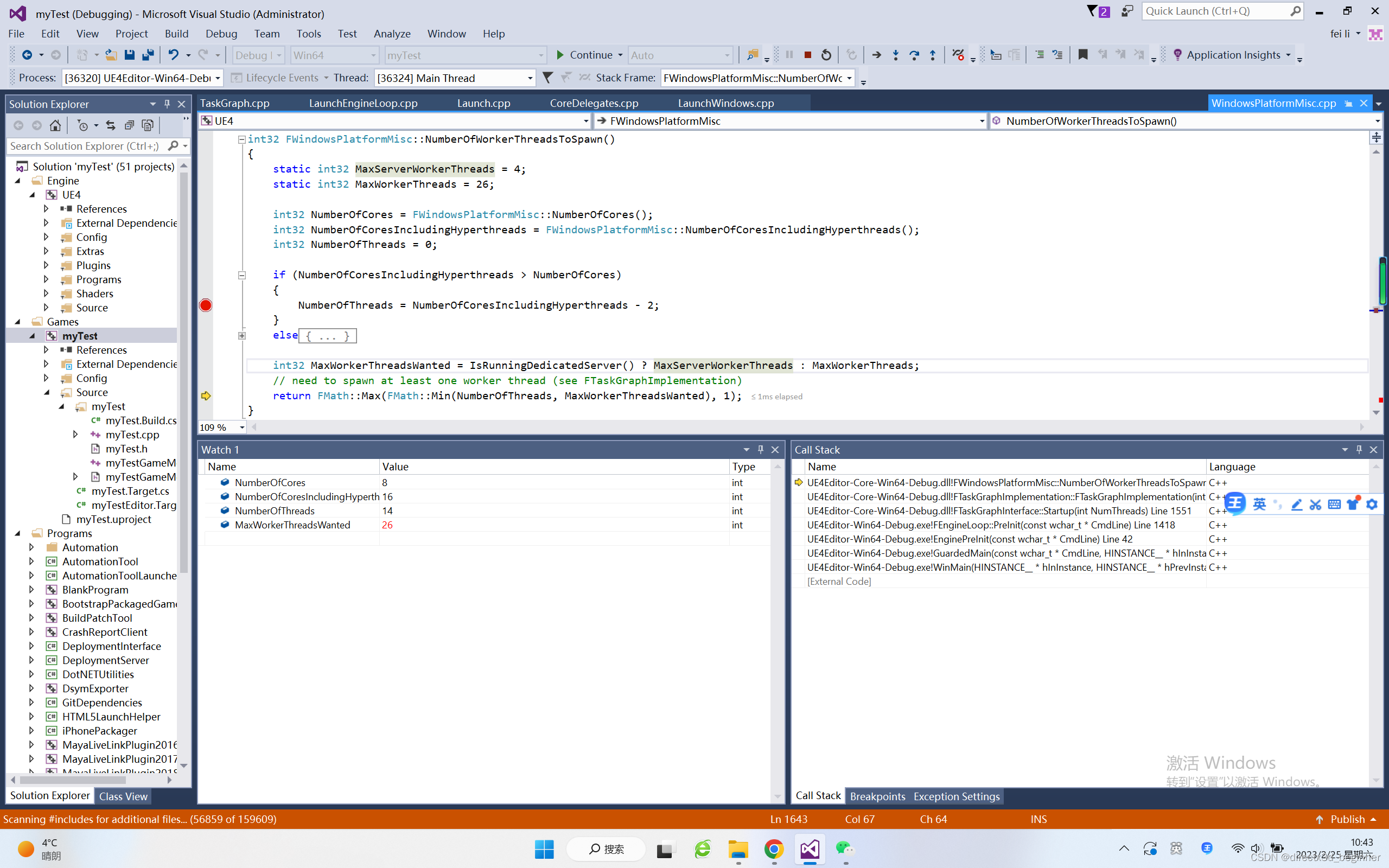Open the Debug menu

[221, 34]
